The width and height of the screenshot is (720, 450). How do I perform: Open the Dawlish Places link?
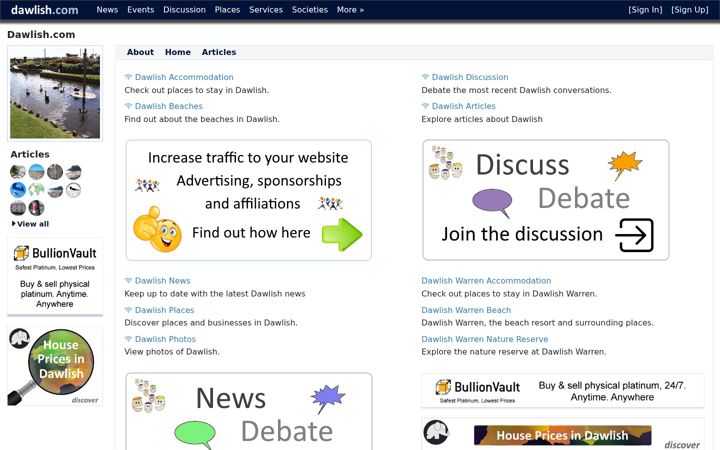click(x=164, y=310)
